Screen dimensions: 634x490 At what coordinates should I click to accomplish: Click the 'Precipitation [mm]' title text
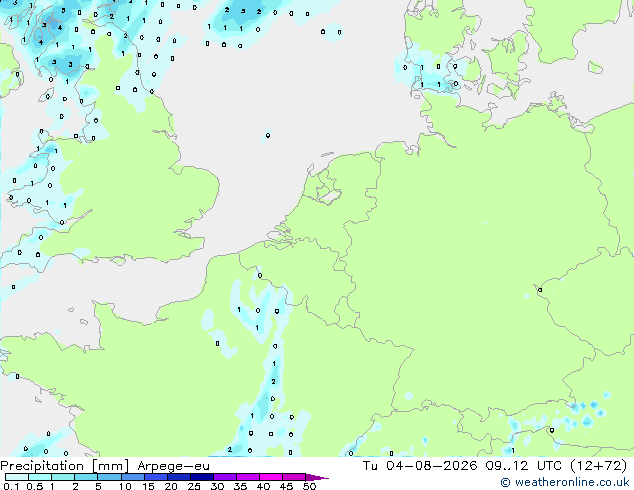(x=65, y=466)
